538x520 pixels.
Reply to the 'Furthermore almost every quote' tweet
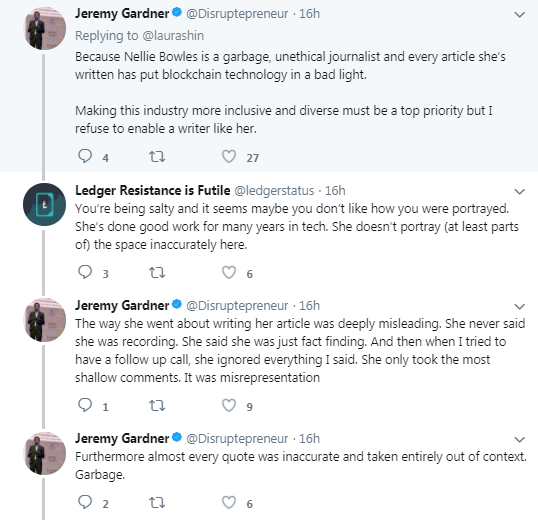click(x=85, y=502)
